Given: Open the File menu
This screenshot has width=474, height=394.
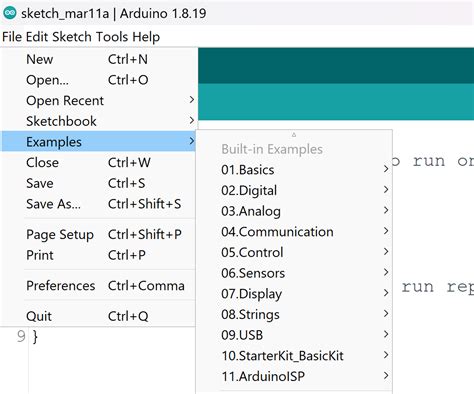Looking at the screenshot, I should tap(12, 37).
